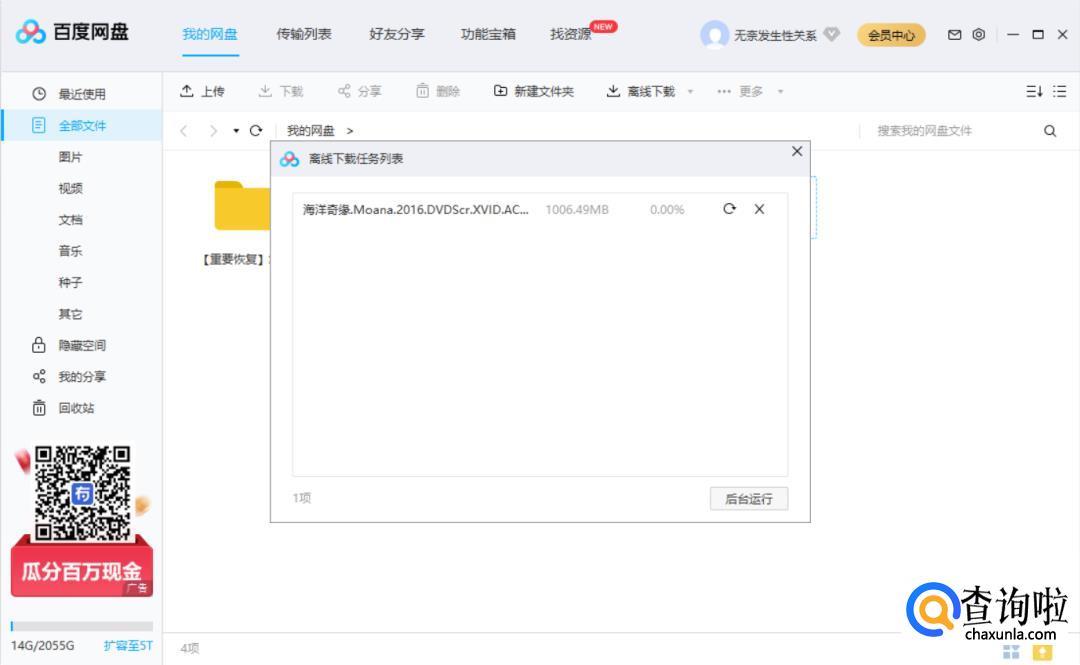Open the 更多 more options
Image resolution: width=1080 pixels, height=665 pixels.
pyautogui.click(x=740, y=91)
